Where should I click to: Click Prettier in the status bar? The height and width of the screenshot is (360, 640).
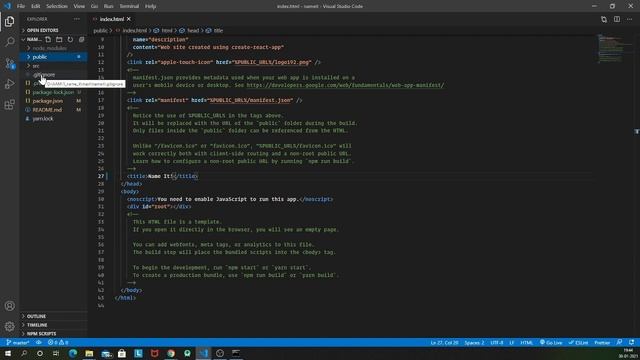click(602, 342)
